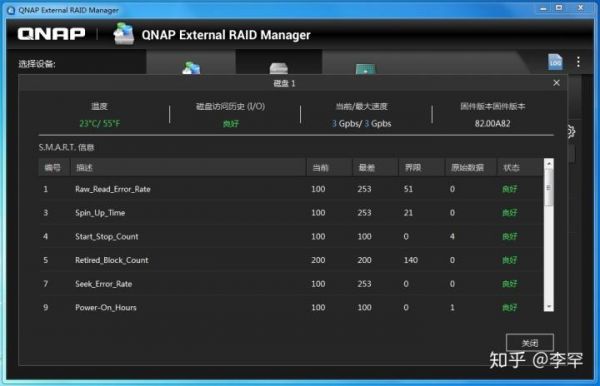Open the three-dot more options menu
This screenshot has width=600, height=386.
(x=579, y=62)
